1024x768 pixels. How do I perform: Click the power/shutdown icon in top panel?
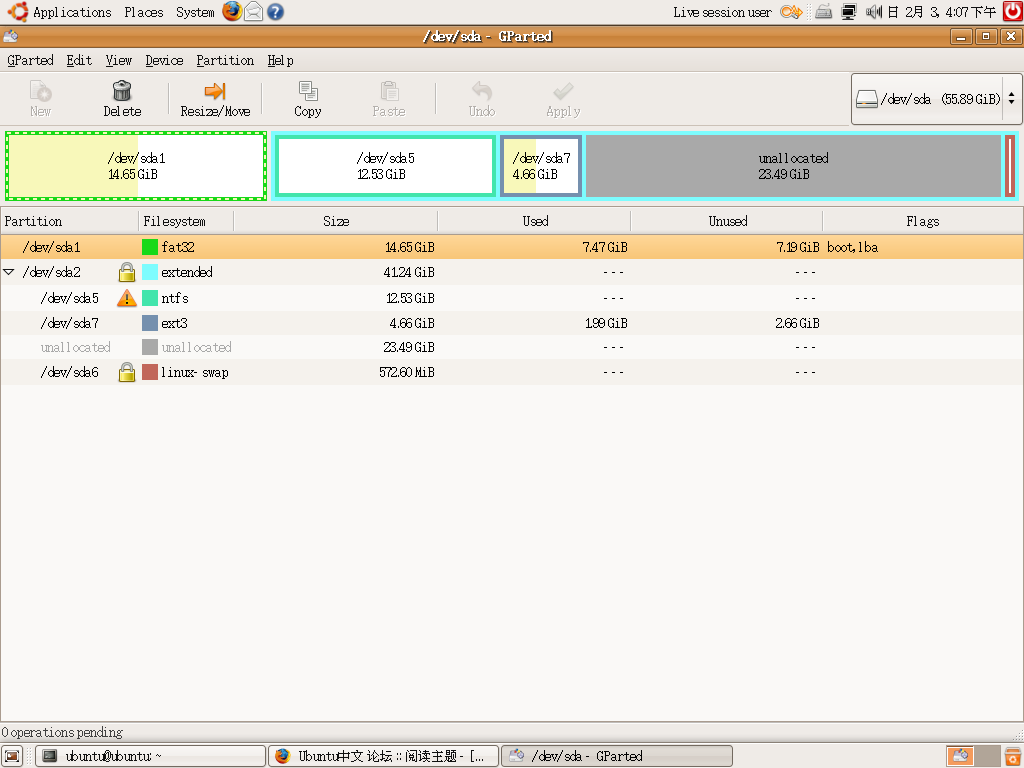(x=1013, y=11)
